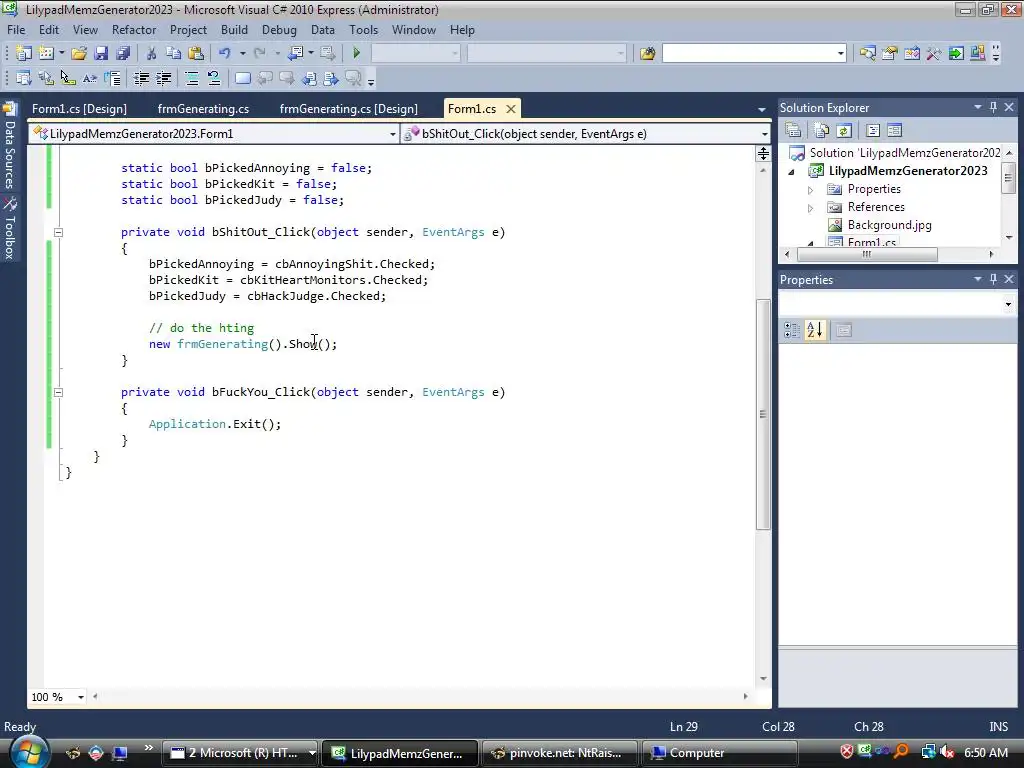Uncomment the selected lines icon
The width and height of the screenshot is (1024, 768).
[214, 78]
